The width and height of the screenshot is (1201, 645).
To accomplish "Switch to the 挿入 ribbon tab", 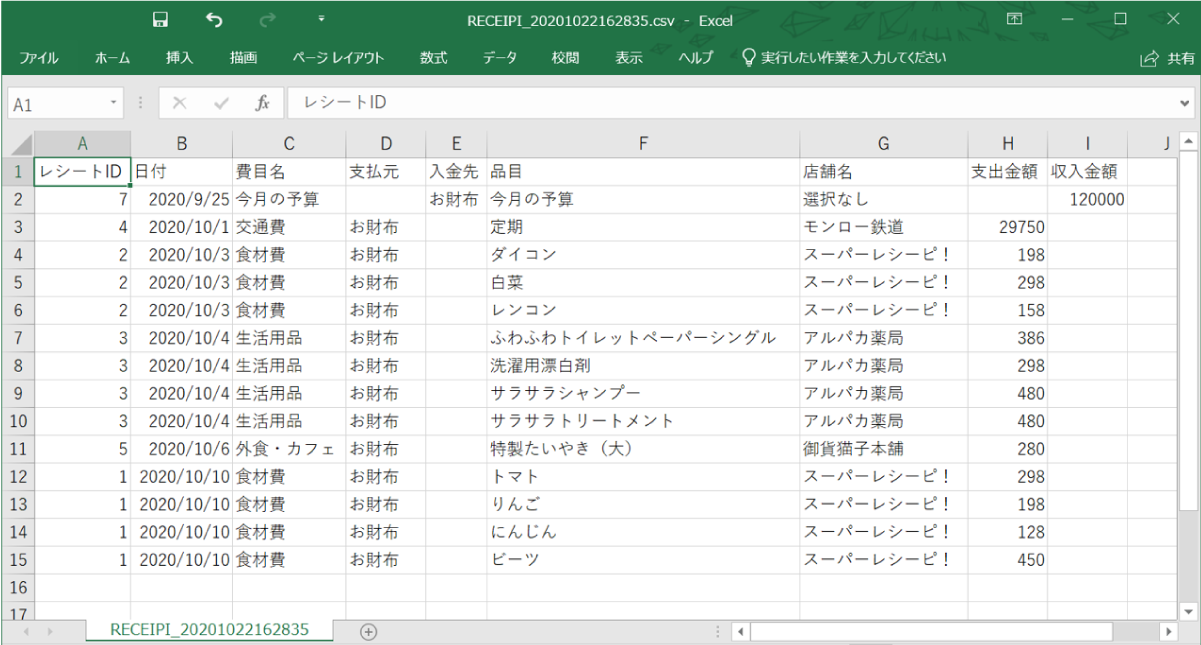I will (x=180, y=58).
